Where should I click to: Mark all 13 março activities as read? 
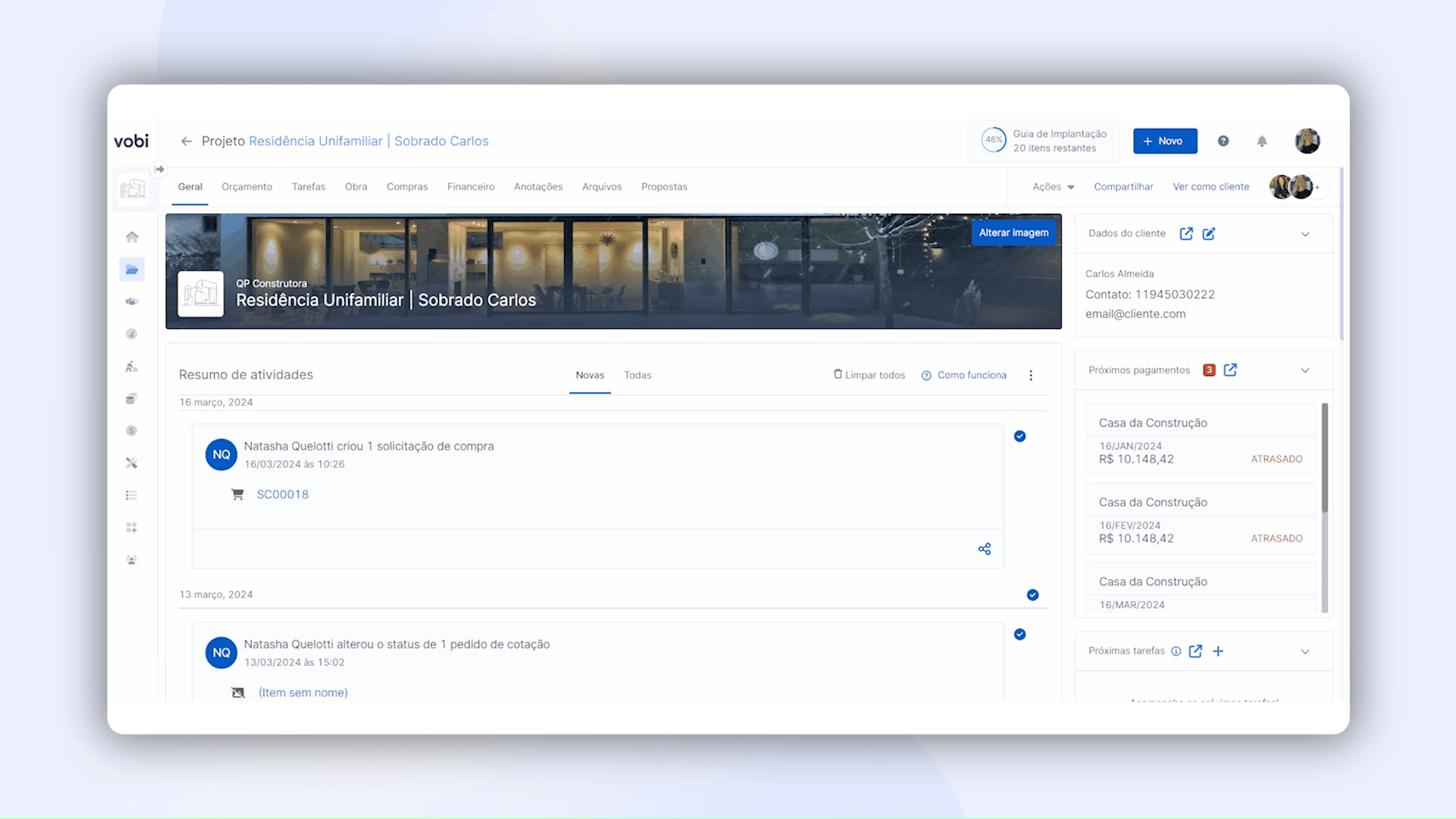pos(1033,595)
